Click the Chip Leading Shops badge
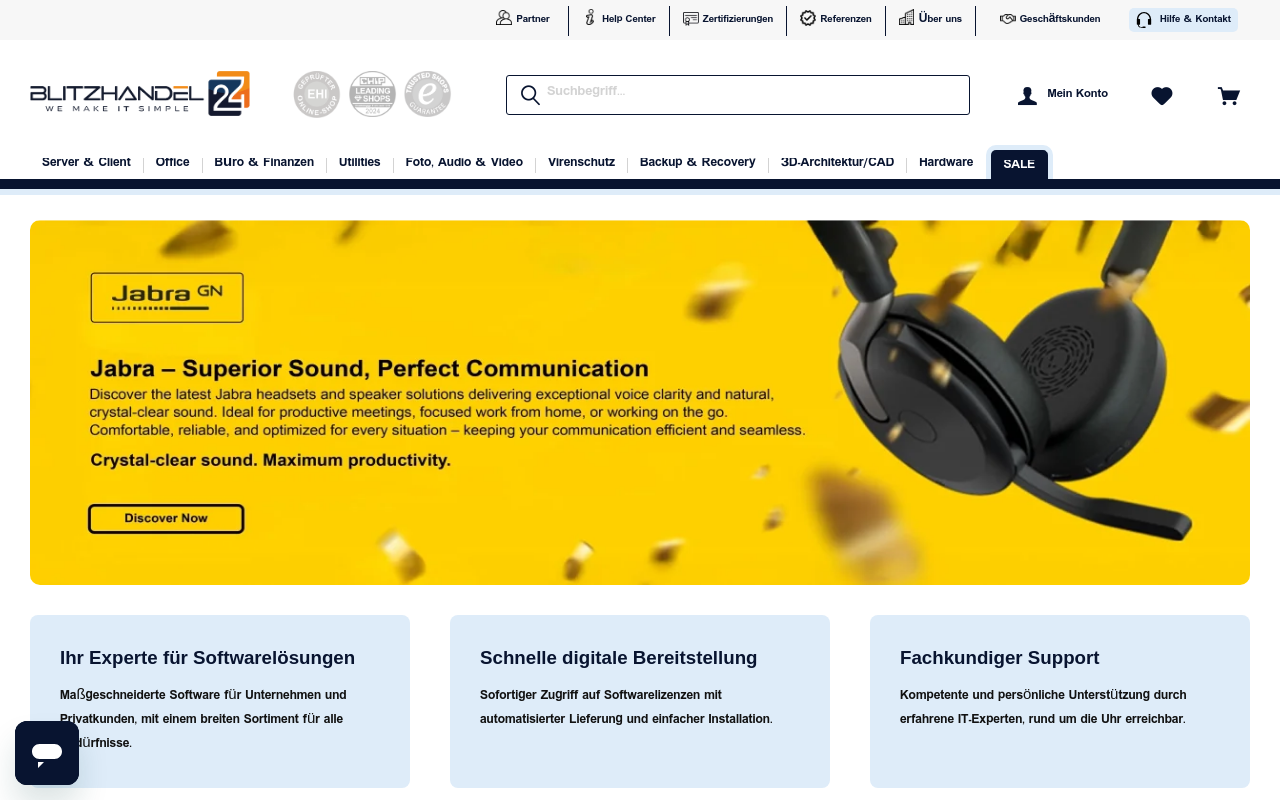1280x800 pixels. point(372,94)
